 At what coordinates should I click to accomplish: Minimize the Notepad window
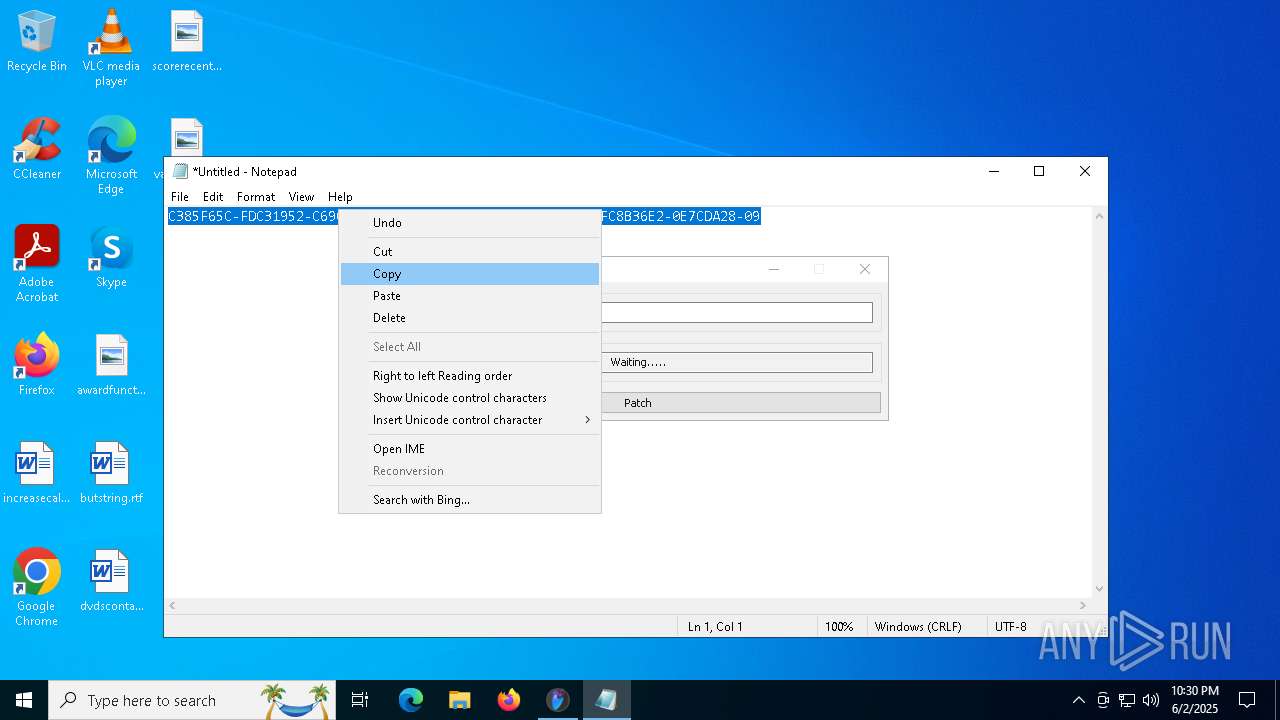coord(994,171)
